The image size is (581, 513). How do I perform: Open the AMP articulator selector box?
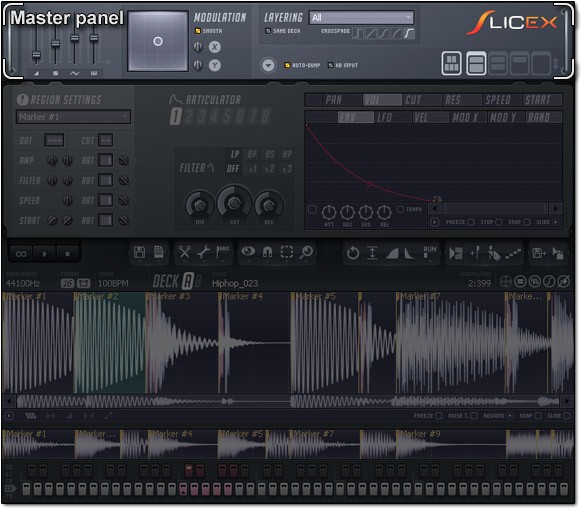point(105,160)
